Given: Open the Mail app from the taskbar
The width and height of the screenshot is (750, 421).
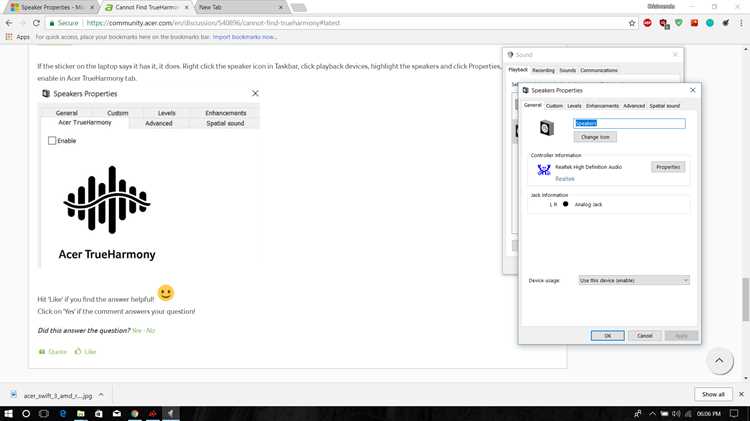Looking at the screenshot, I should [117, 413].
